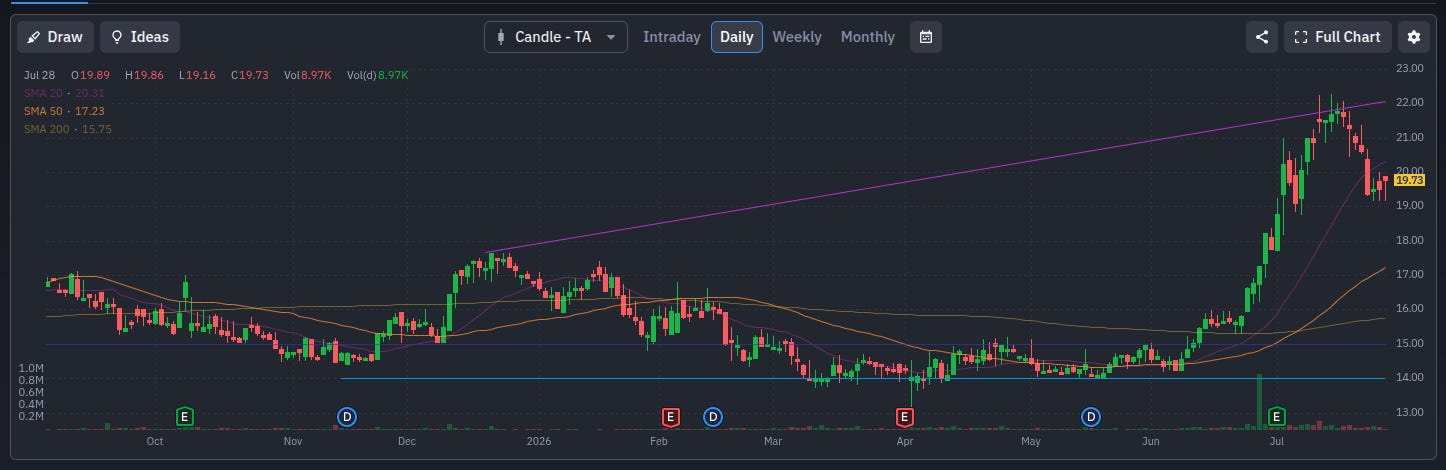This screenshot has height=470, width=1446.
Task: Click the Jun label on date axis
Action: [x=1151, y=440]
